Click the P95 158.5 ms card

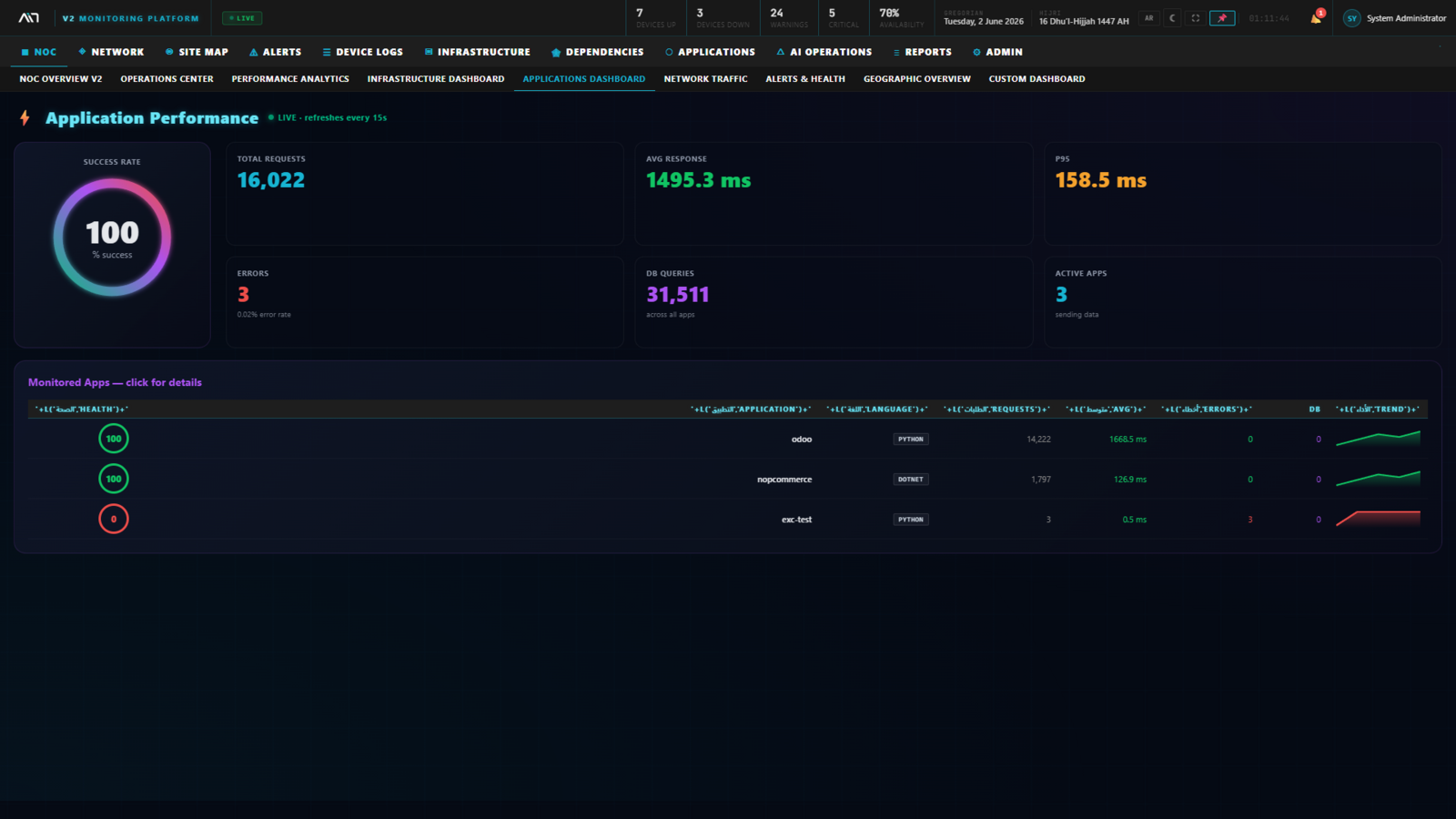(1243, 194)
